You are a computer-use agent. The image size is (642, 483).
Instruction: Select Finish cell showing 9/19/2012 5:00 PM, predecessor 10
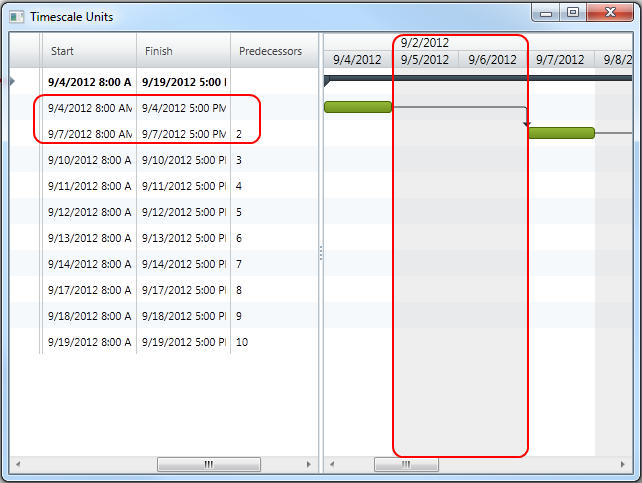[183, 342]
